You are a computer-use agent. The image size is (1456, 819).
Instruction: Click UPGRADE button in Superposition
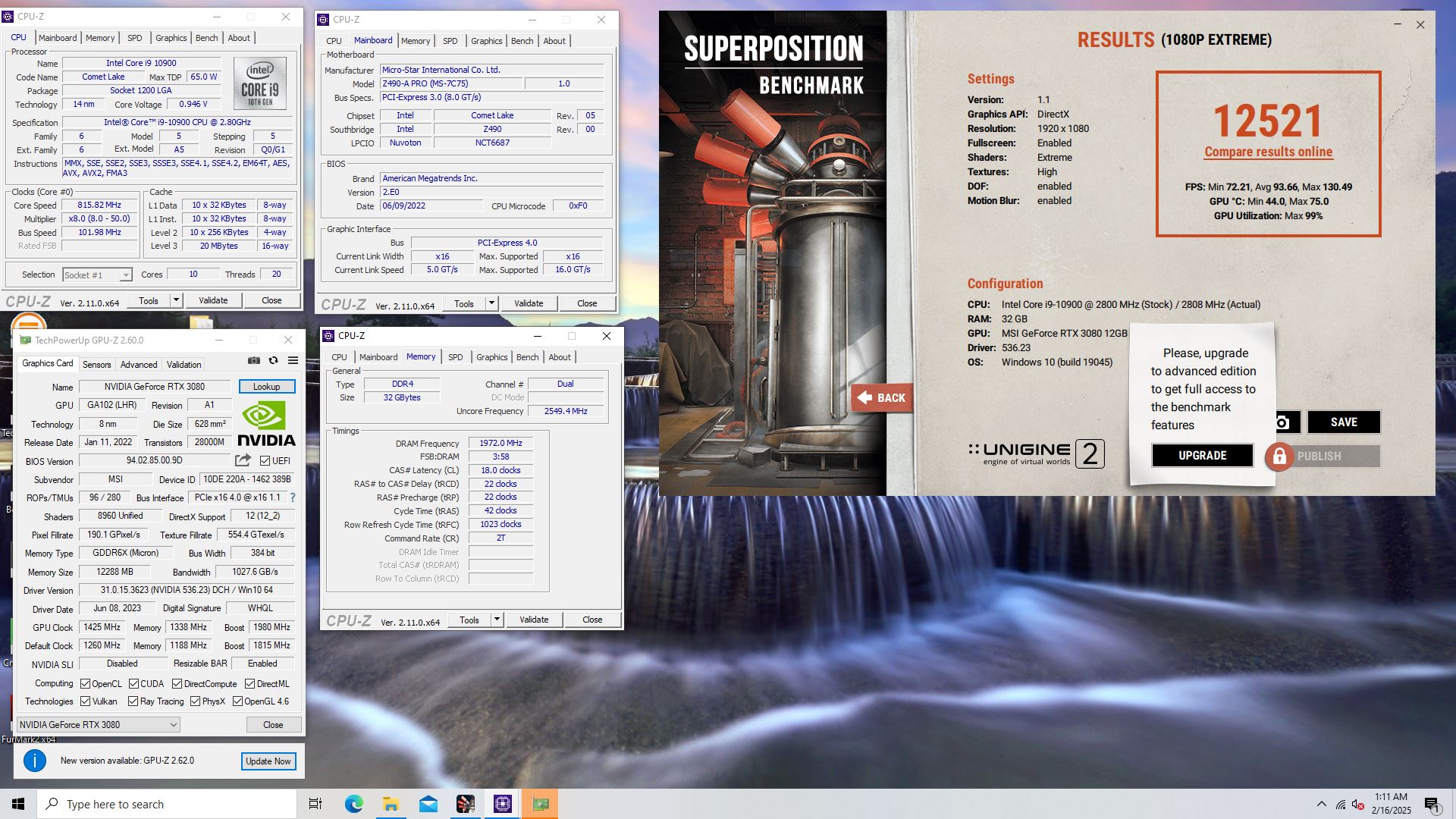(1202, 456)
